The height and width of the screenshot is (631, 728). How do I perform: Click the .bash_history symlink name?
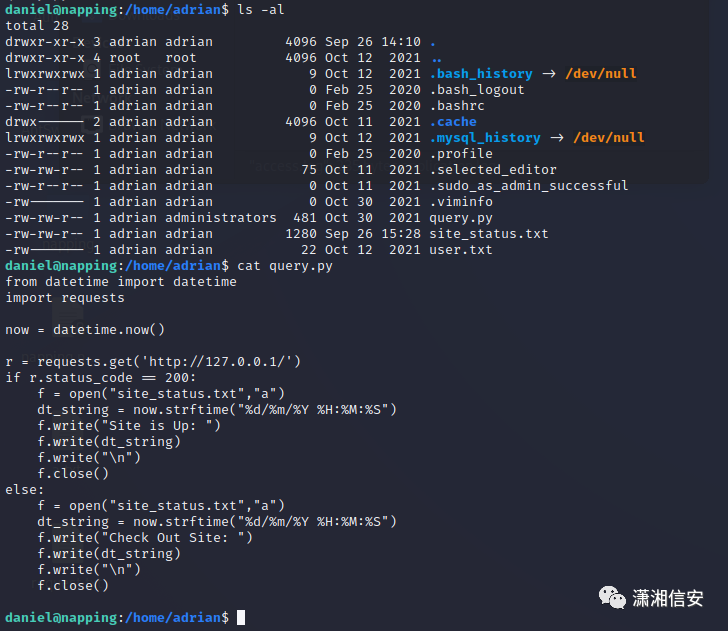(x=481, y=74)
